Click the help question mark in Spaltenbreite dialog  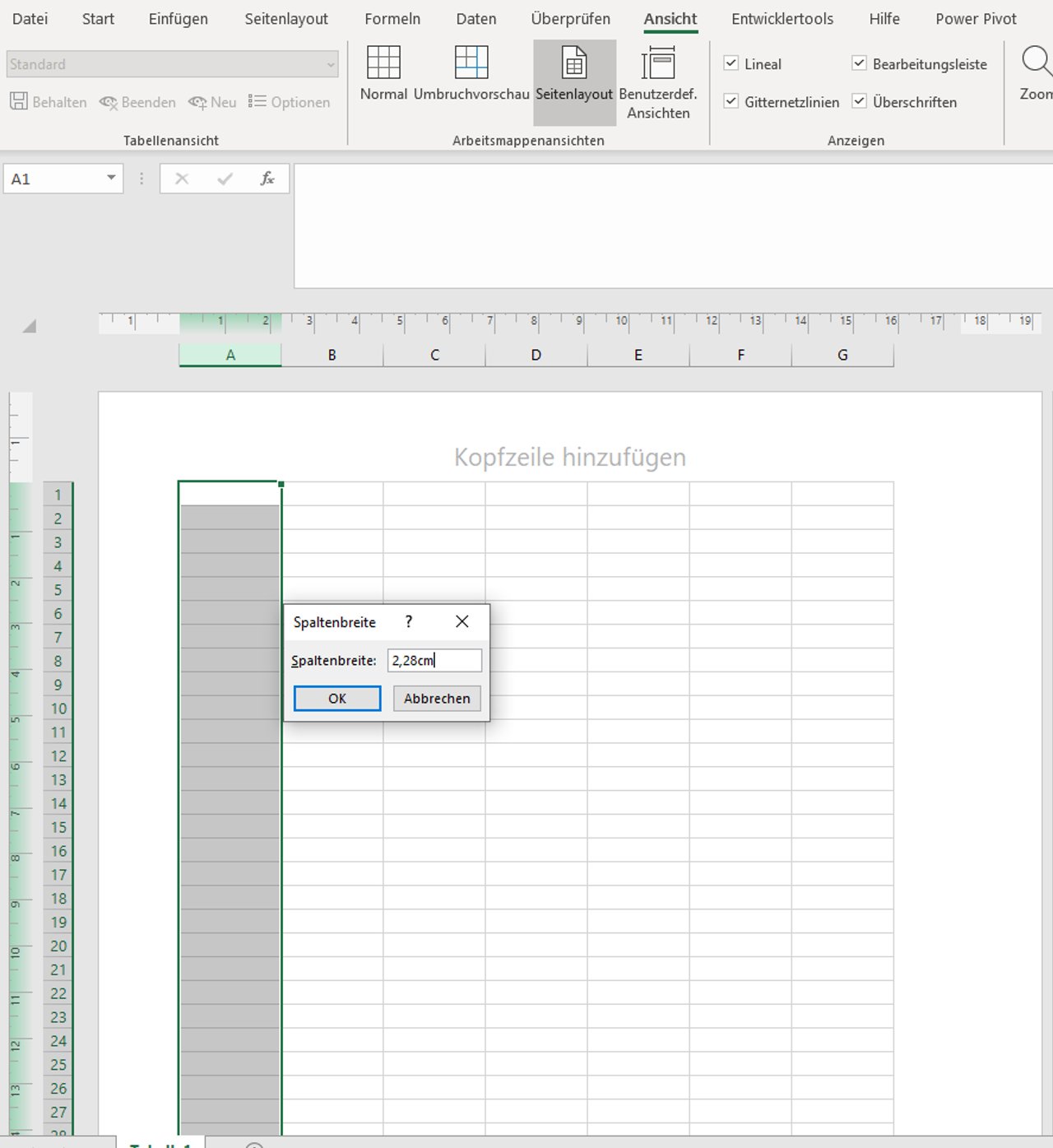(409, 622)
